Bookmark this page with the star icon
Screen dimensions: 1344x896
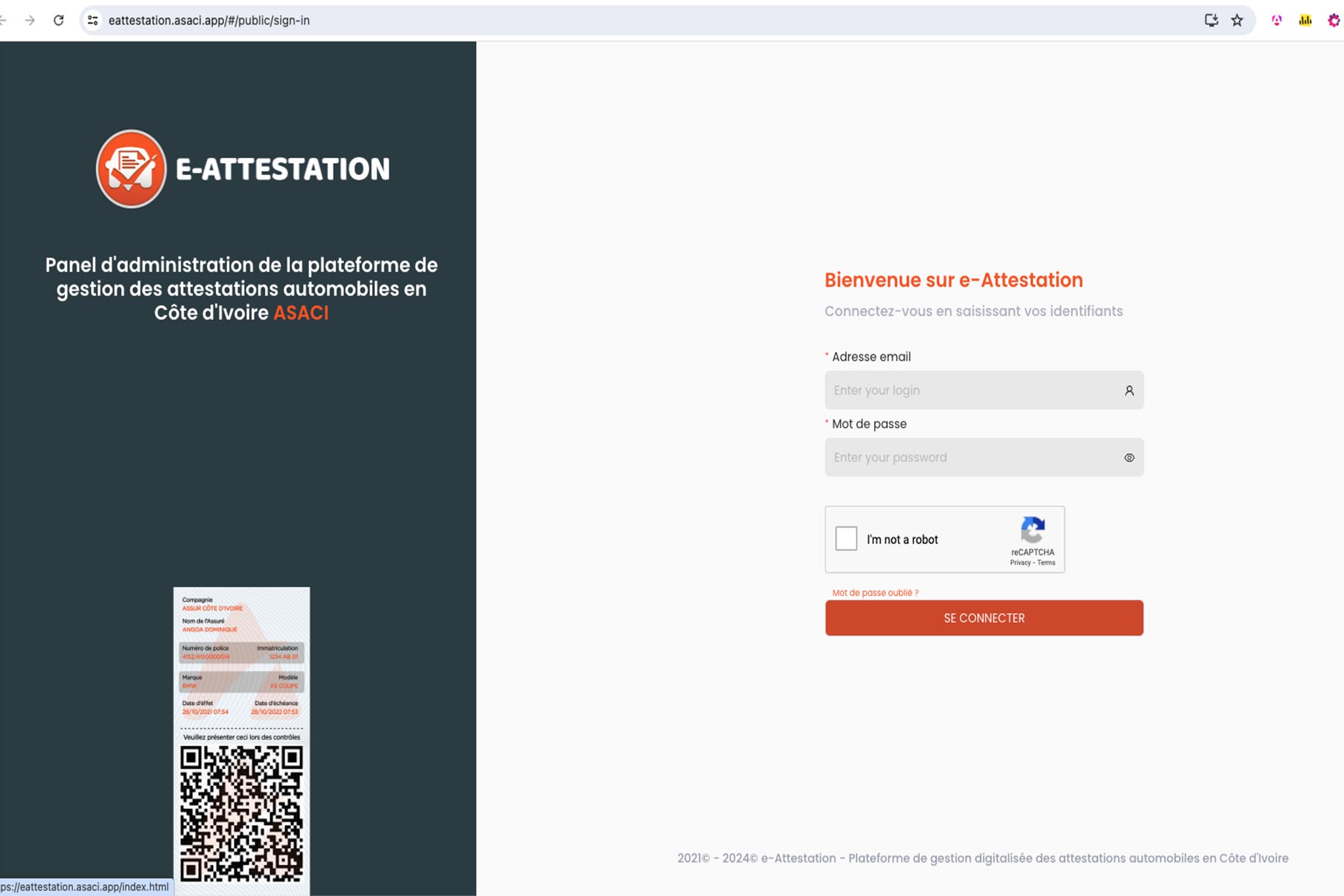coord(1237,20)
